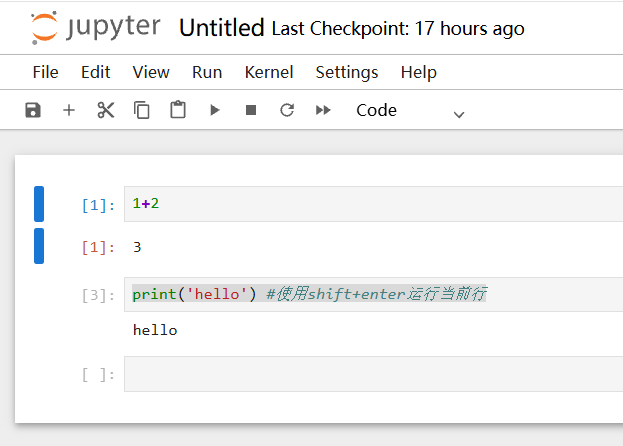This screenshot has width=623, height=446.
Task: Run the selected cell with the play icon
Action: click(215, 110)
